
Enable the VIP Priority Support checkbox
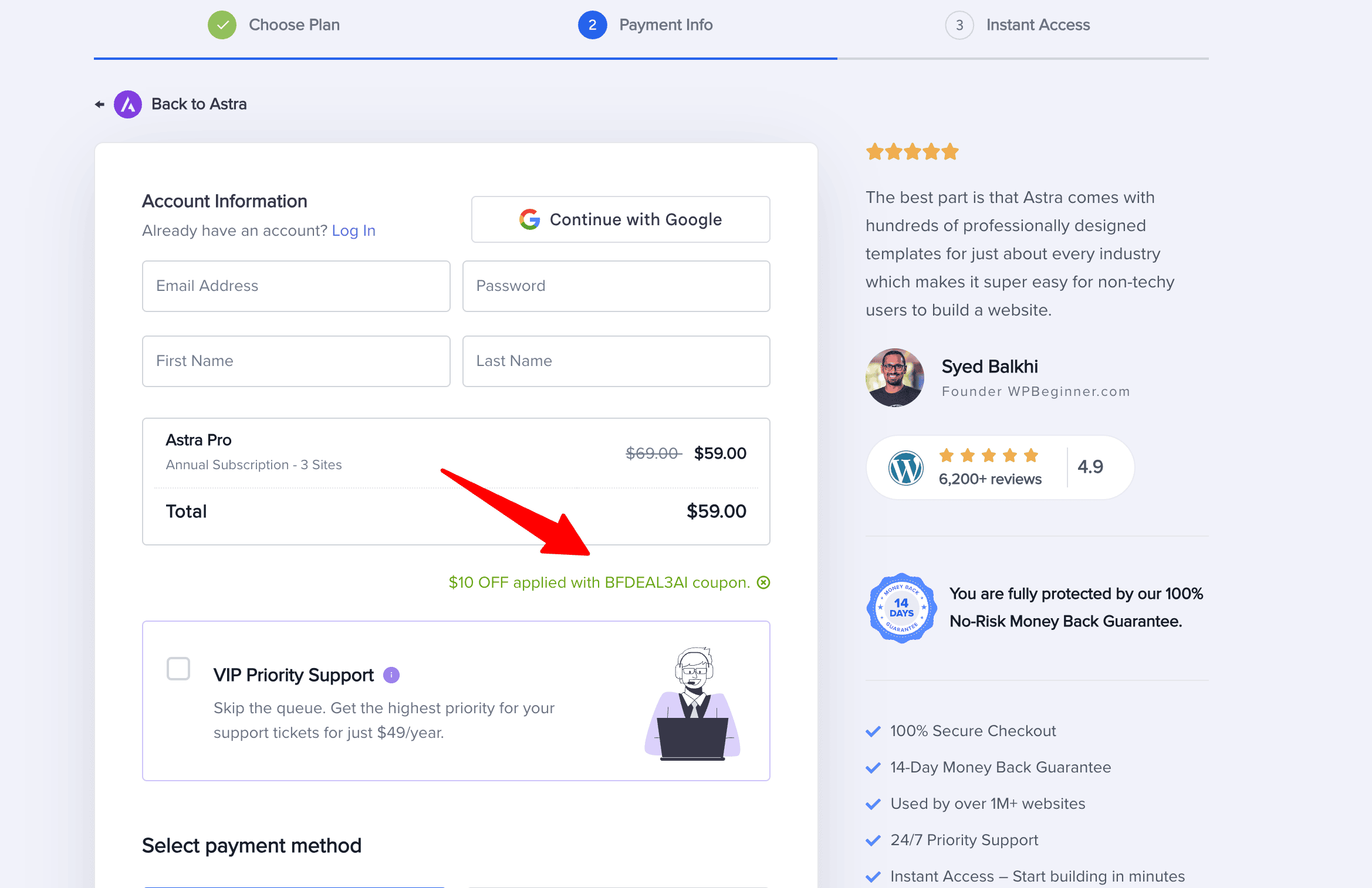click(x=178, y=669)
